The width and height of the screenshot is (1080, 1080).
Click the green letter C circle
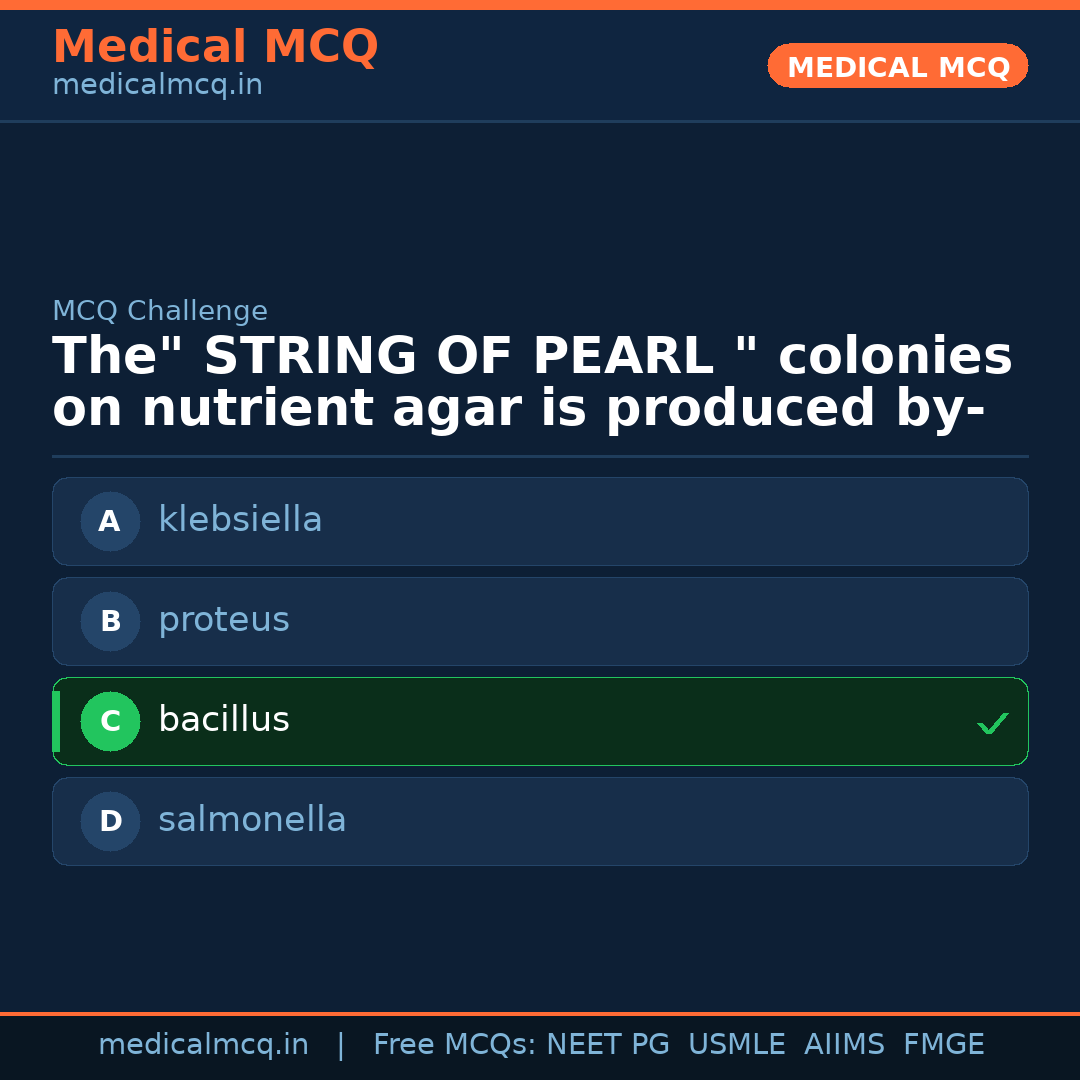tap(110, 721)
